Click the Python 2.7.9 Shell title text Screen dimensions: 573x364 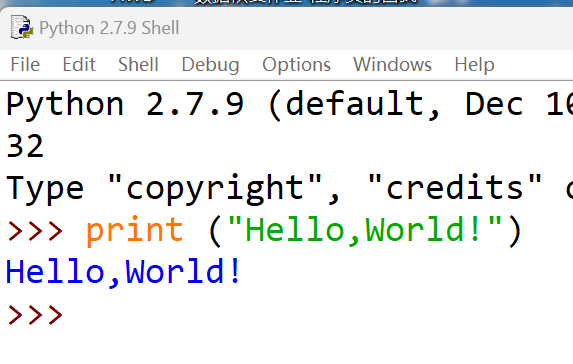pos(109,28)
